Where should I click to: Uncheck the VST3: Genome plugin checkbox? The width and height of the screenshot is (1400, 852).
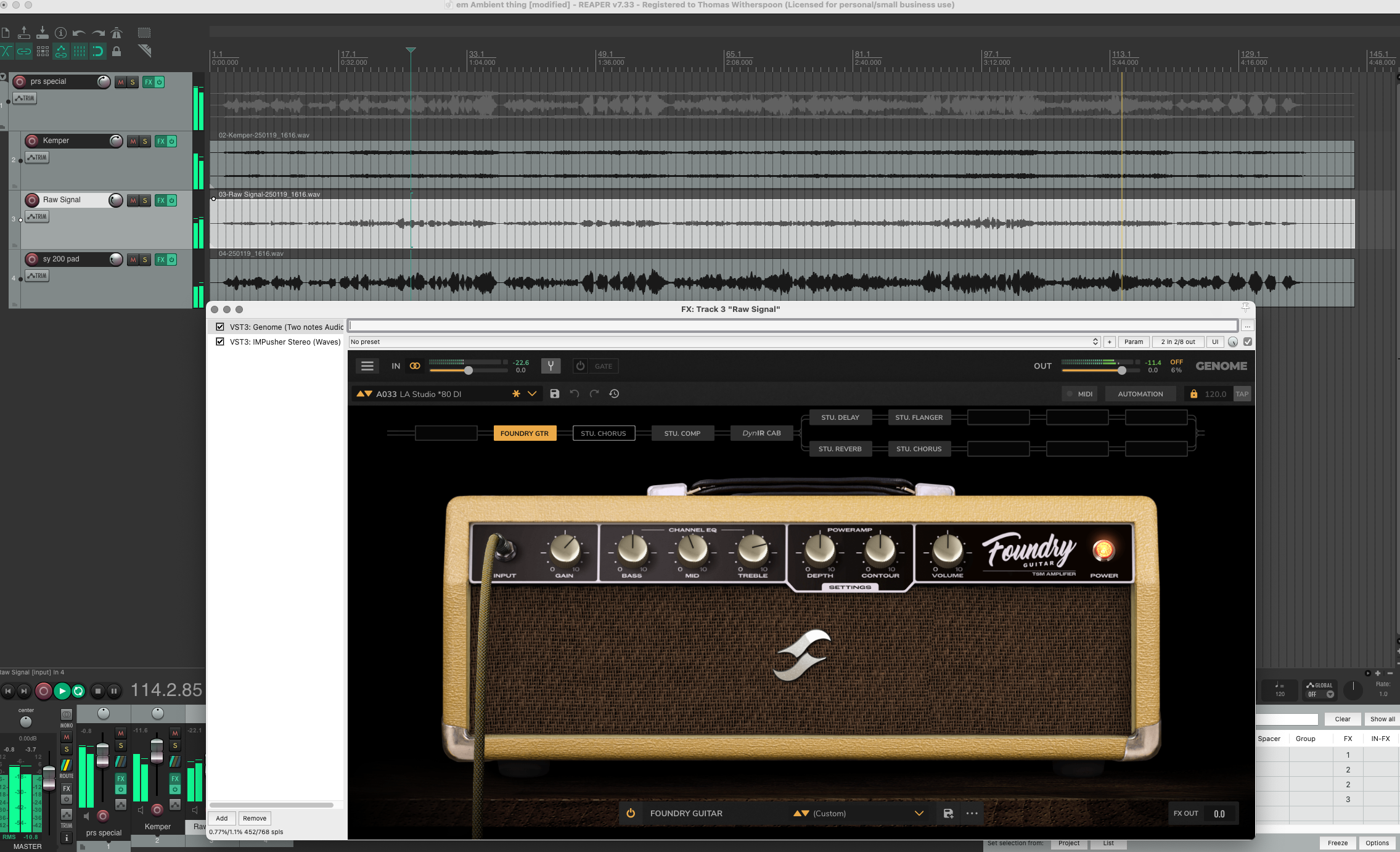pyautogui.click(x=220, y=327)
